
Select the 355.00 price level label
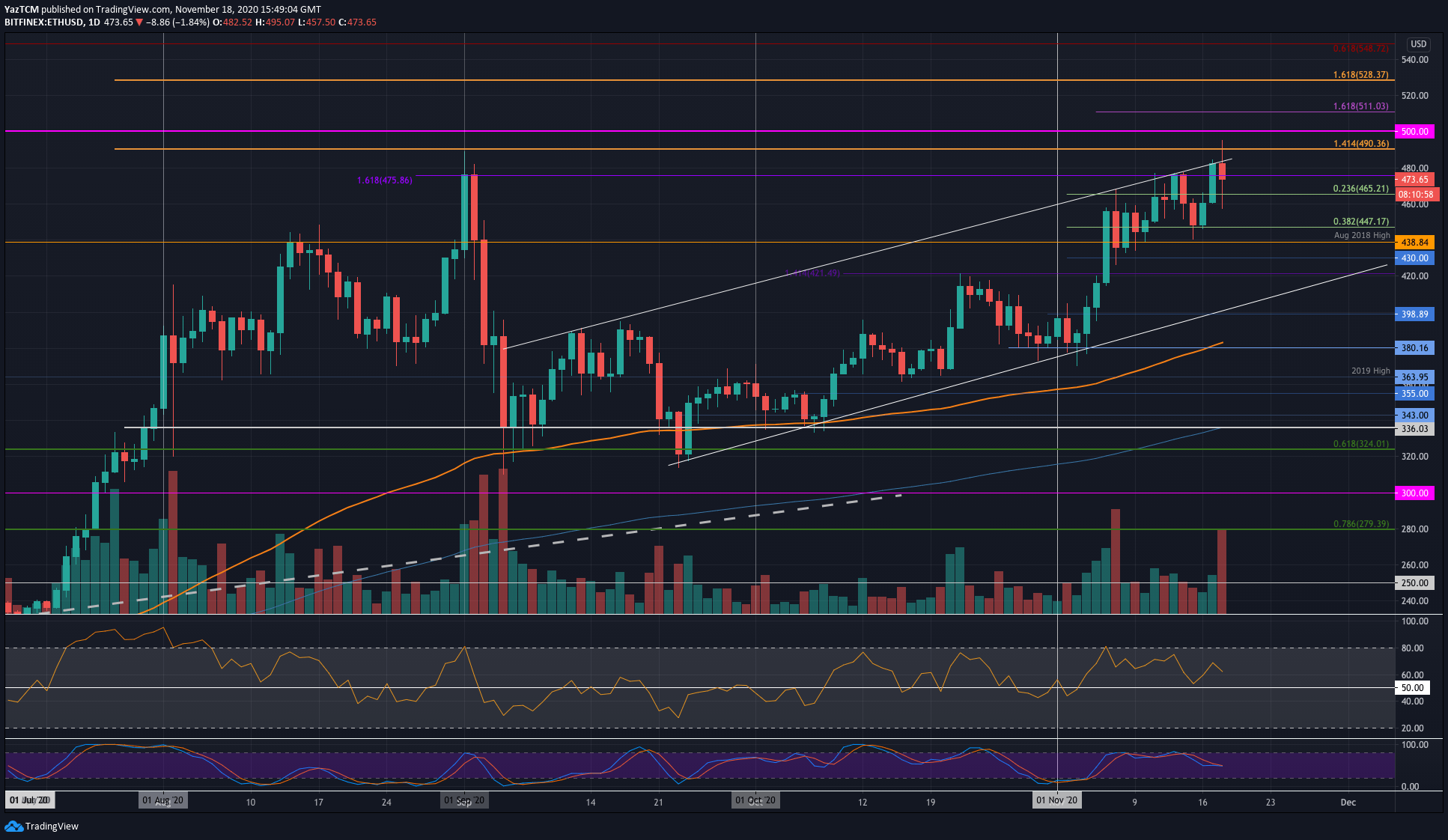(1415, 394)
